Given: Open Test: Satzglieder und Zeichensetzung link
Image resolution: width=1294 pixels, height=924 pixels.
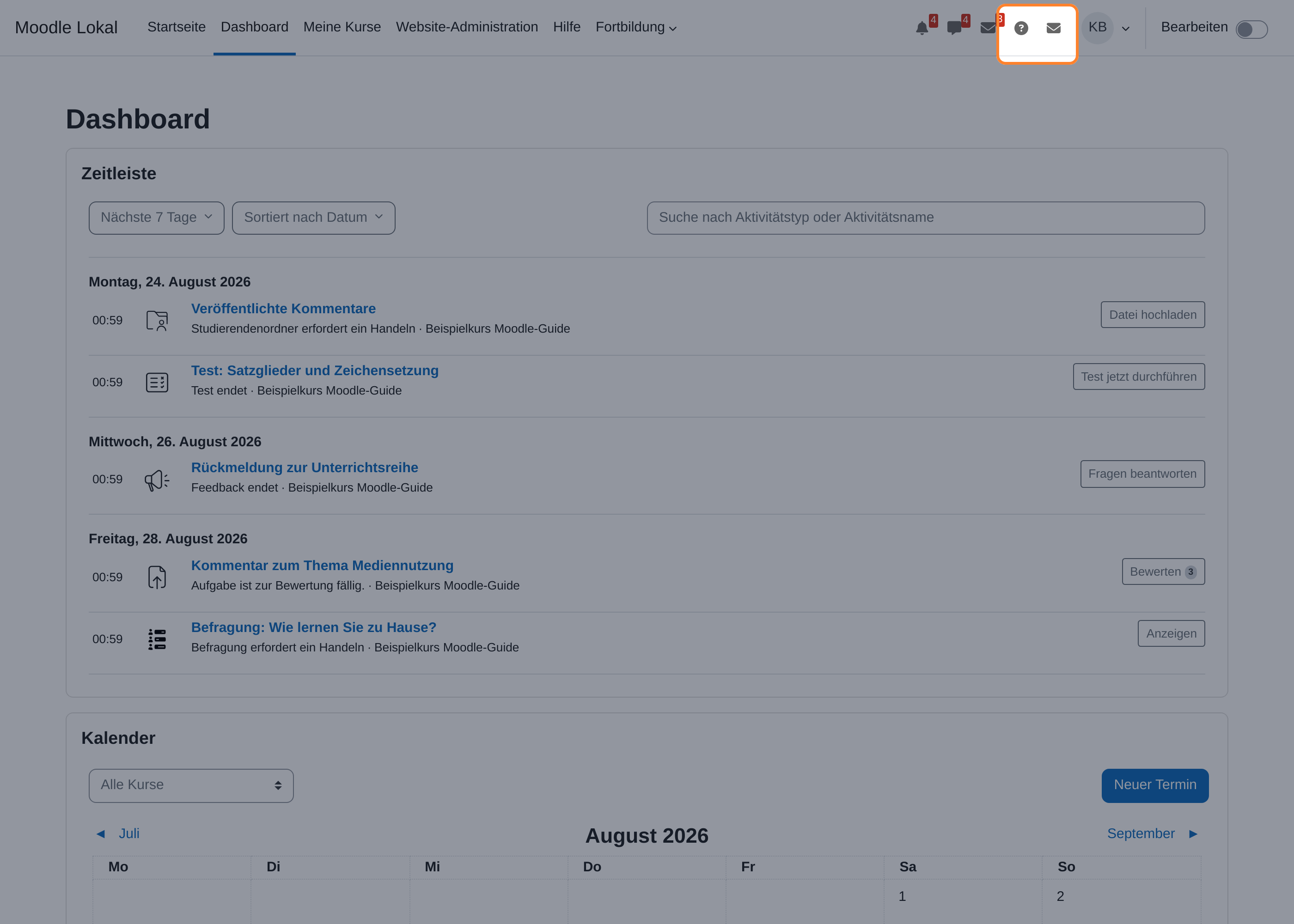Looking at the screenshot, I should [x=315, y=371].
